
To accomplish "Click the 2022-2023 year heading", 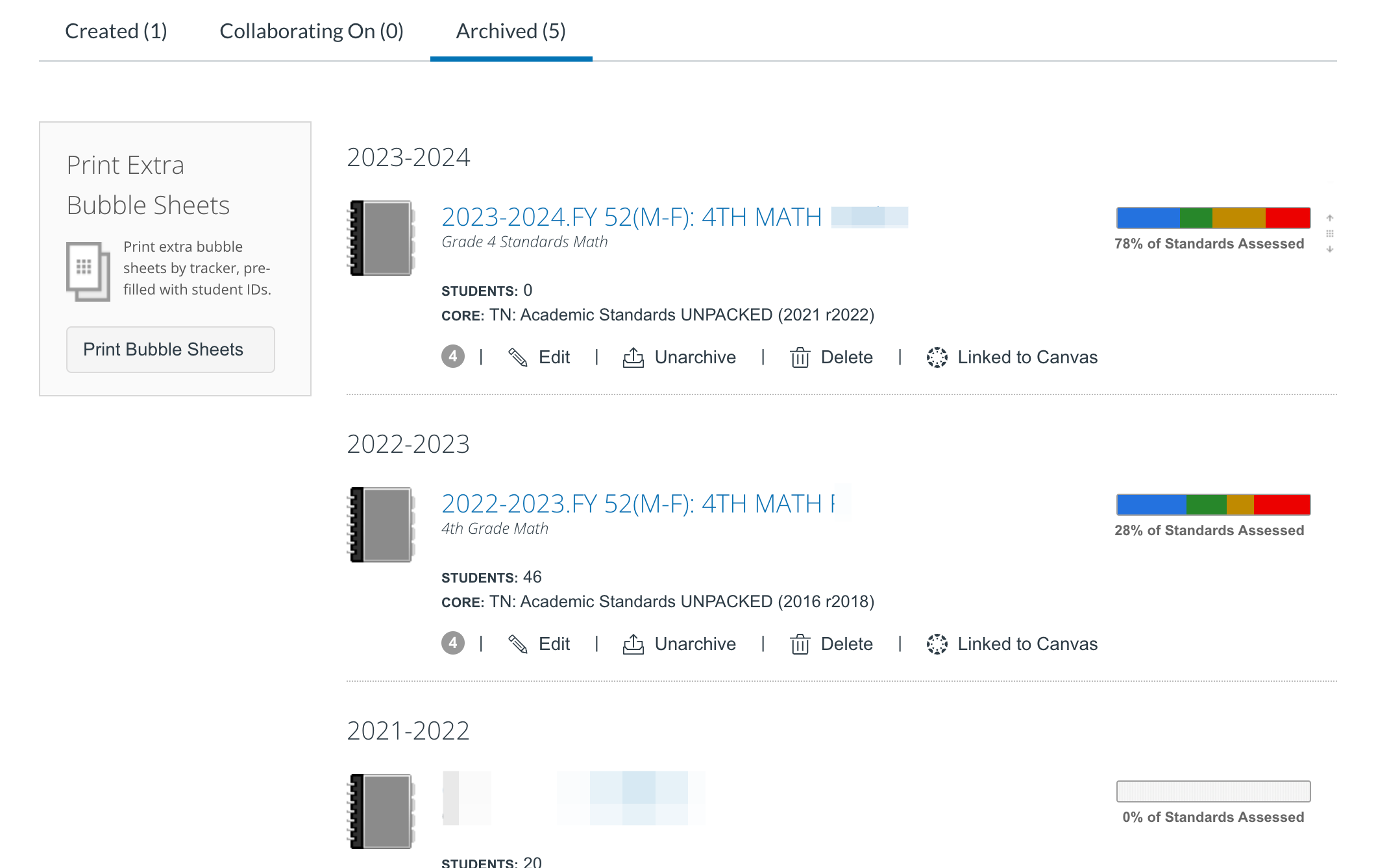I will pos(408,444).
